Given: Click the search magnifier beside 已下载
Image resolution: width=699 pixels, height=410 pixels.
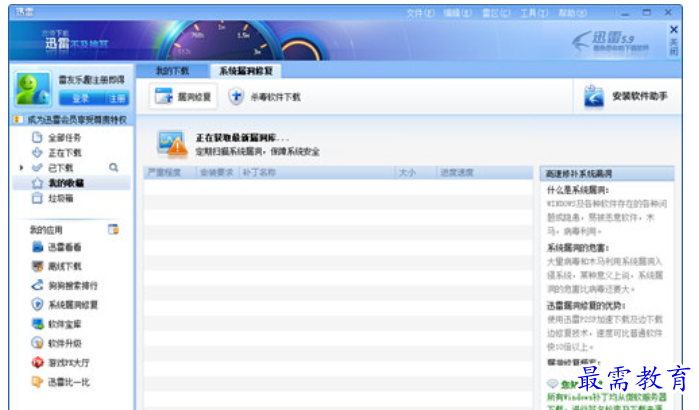Looking at the screenshot, I should click(114, 168).
